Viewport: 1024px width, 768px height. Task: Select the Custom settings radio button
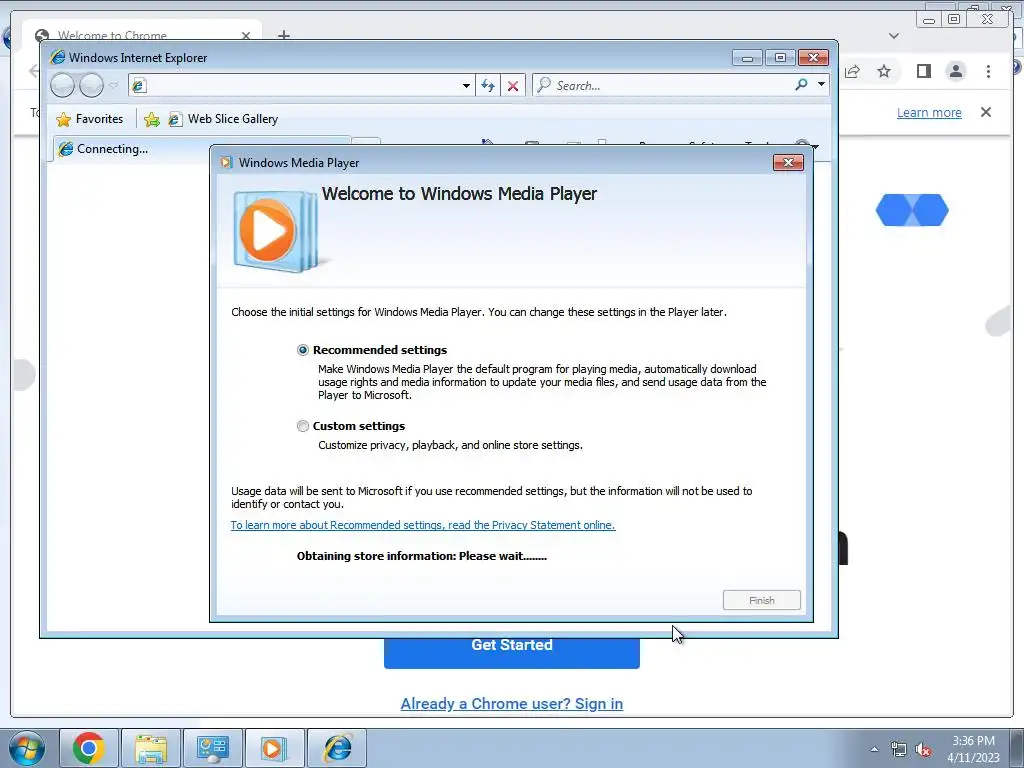click(x=302, y=426)
